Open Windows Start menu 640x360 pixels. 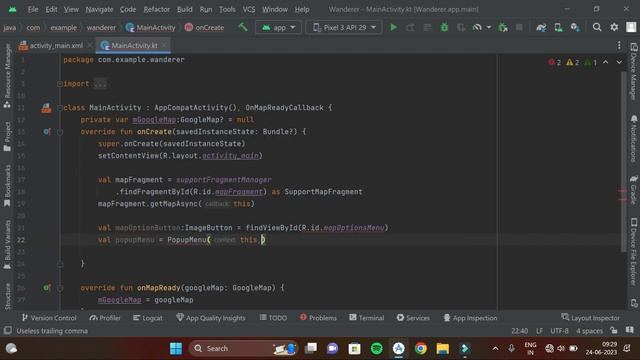[x=176, y=349]
